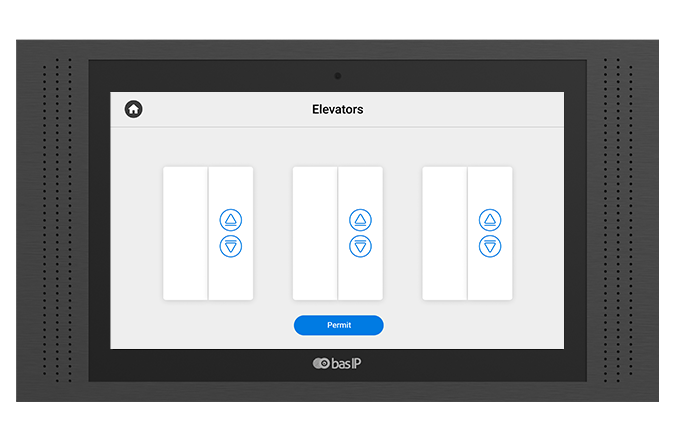Click the round symbol in the basIP logo

[x=320, y=363]
